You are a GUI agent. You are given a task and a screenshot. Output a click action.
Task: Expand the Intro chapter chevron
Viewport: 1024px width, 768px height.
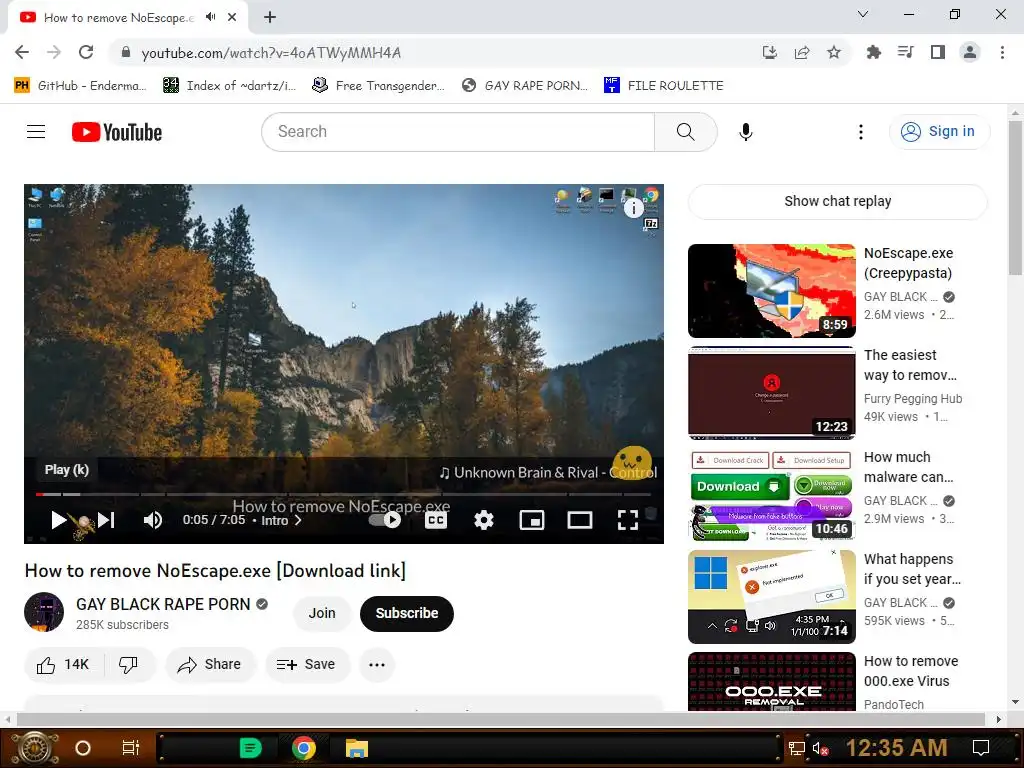[x=298, y=520]
